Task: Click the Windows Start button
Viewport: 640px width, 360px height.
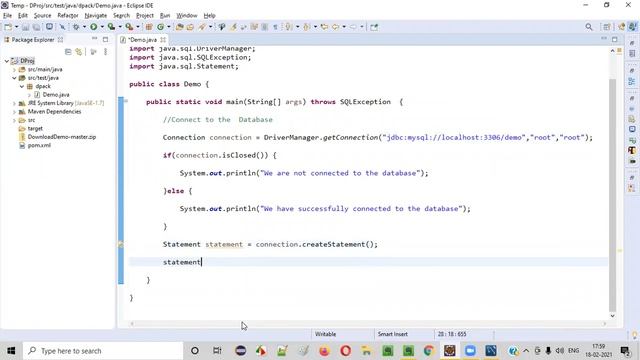Action: point(11,351)
